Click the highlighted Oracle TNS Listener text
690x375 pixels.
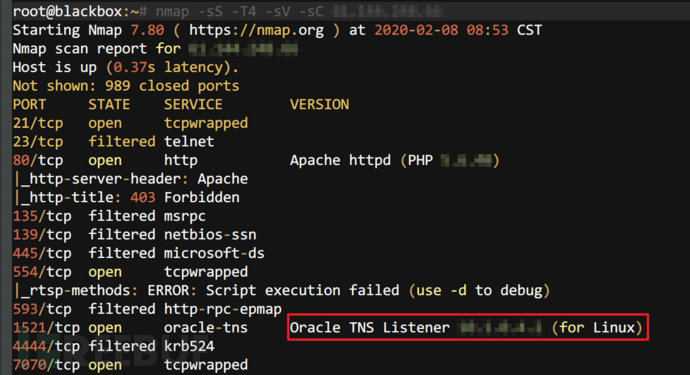pyautogui.click(x=466, y=327)
